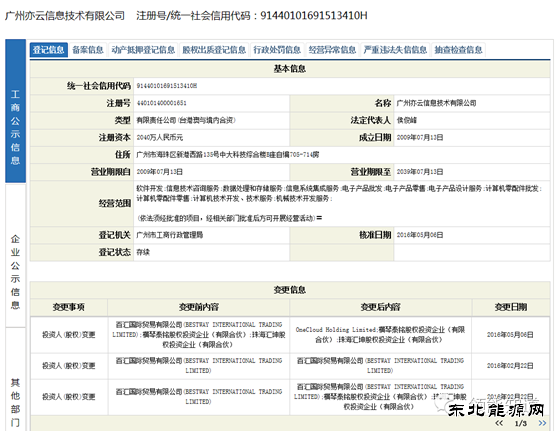Go to previous page with « arrow
This screenshot has height=433, width=558.
499,423
